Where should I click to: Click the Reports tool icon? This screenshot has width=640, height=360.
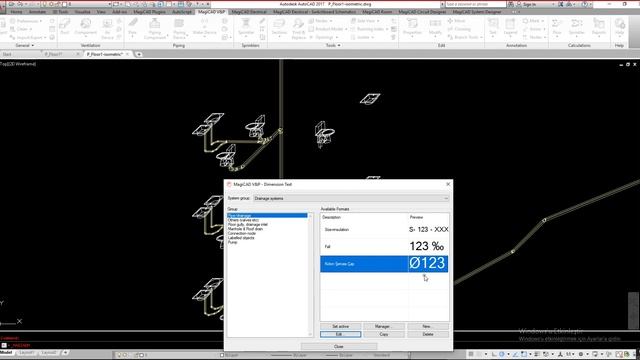(599, 27)
